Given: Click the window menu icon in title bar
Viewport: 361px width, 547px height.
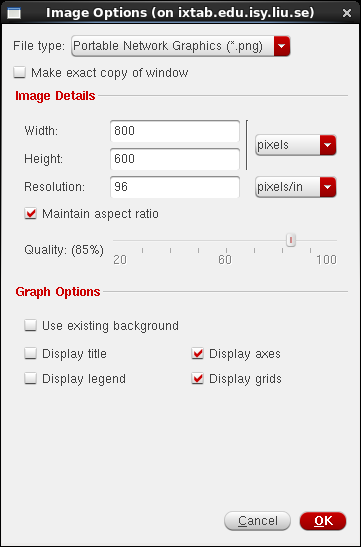Looking at the screenshot, I should (x=14, y=13).
